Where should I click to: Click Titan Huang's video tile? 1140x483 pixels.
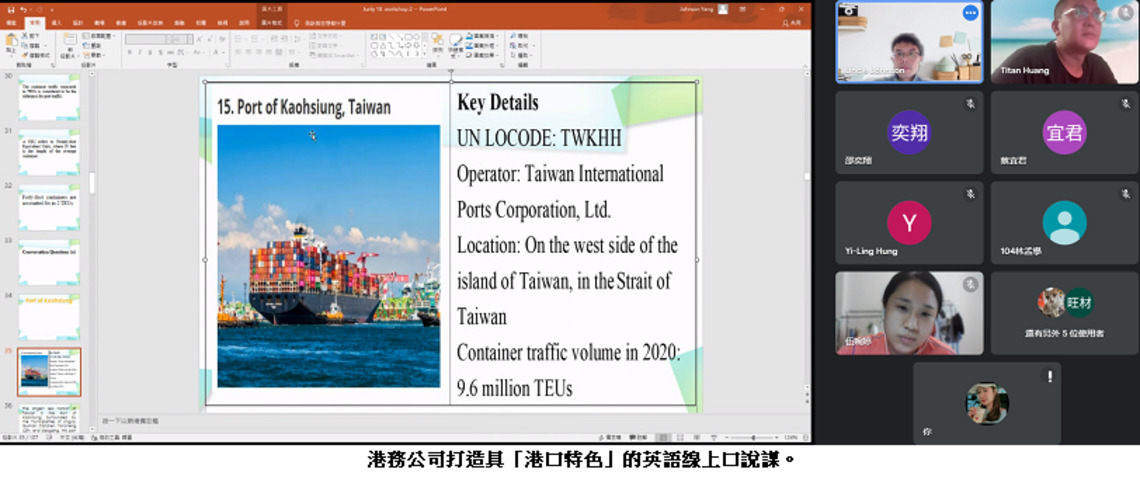(1064, 42)
